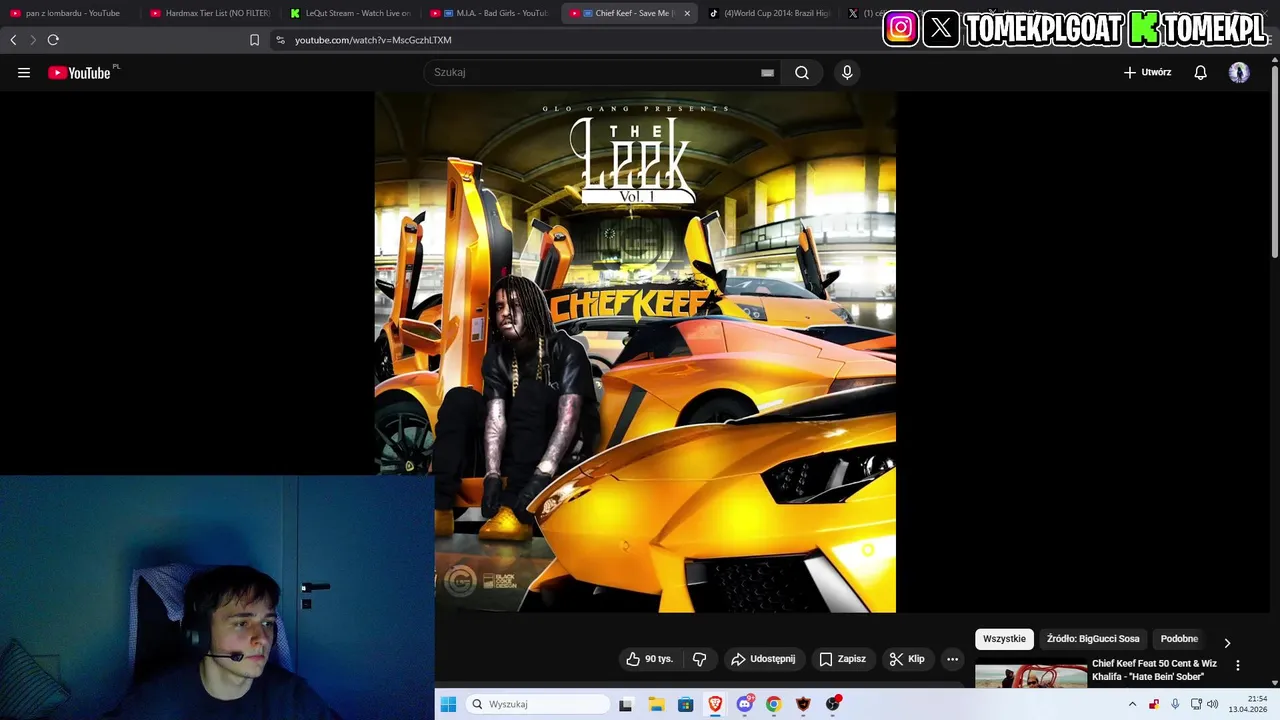Click the Udostępnij share button
Image resolution: width=1280 pixels, height=720 pixels.
click(764, 659)
